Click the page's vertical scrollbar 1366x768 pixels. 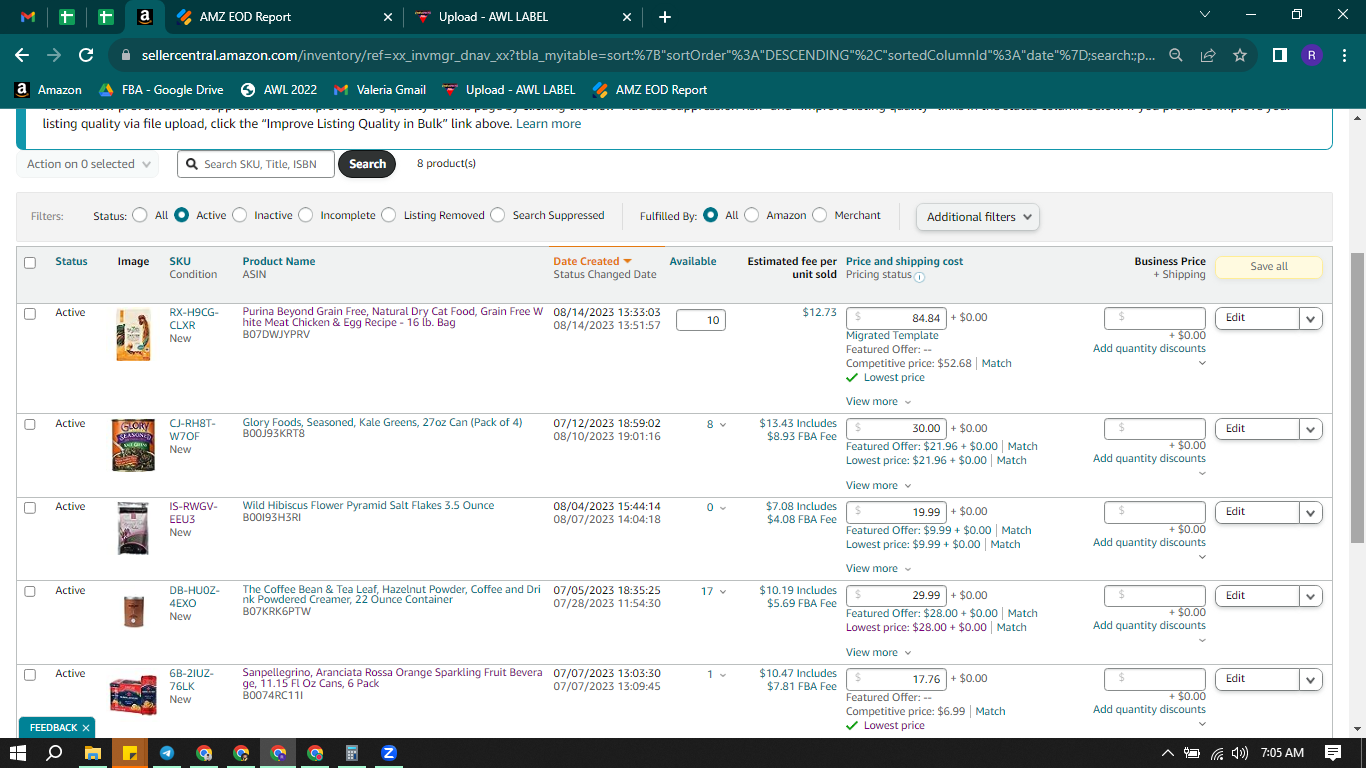(x=1357, y=398)
